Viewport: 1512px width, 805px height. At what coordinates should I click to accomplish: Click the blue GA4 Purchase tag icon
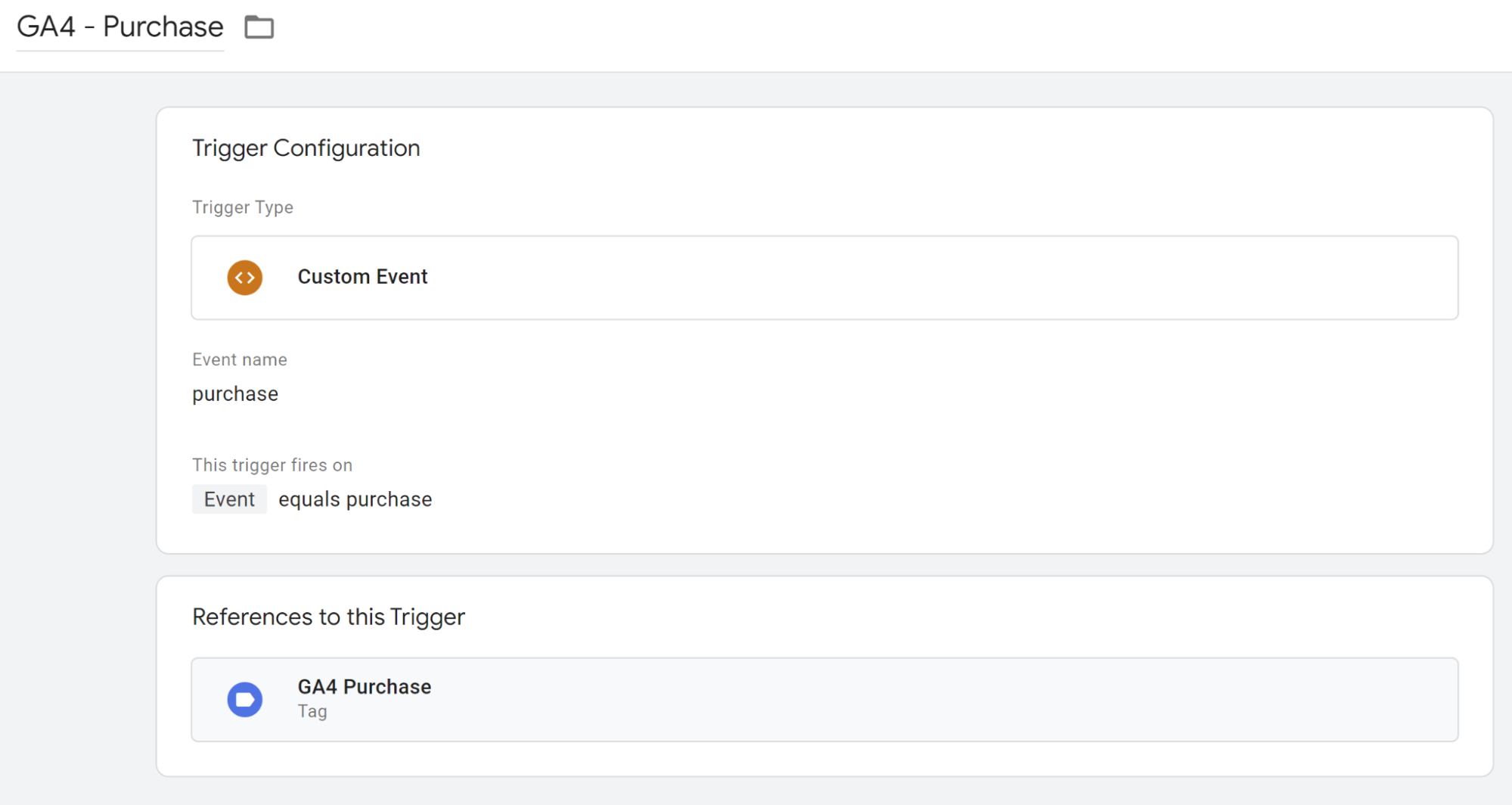tap(245, 699)
